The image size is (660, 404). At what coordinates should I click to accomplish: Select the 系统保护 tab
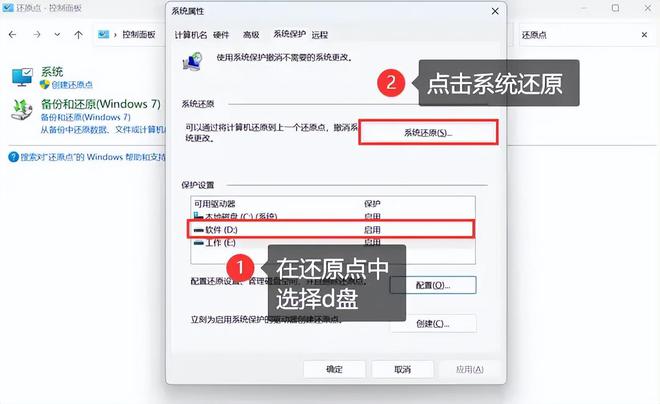point(289,34)
